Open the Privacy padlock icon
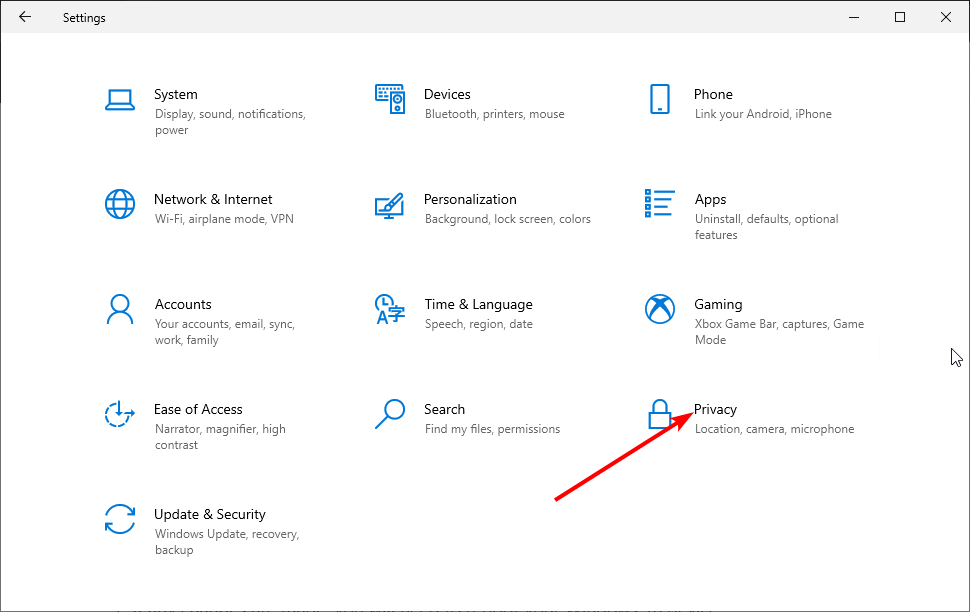 659,414
